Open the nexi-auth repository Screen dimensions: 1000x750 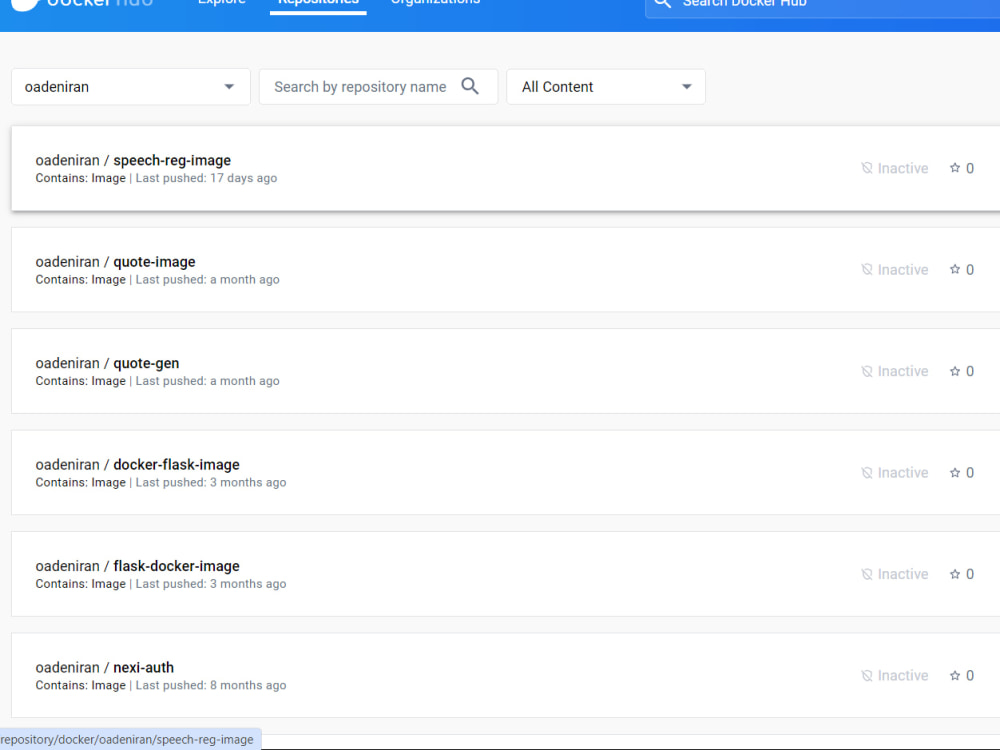[143, 667]
